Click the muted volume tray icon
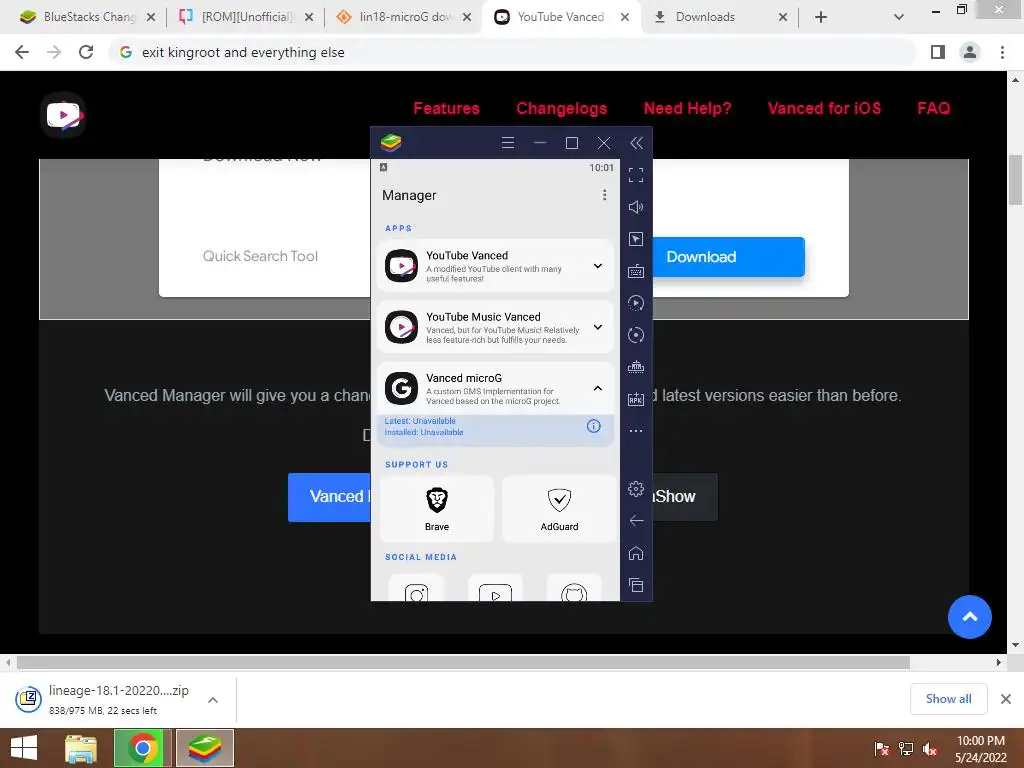This screenshot has height=768, width=1024. coord(930,749)
